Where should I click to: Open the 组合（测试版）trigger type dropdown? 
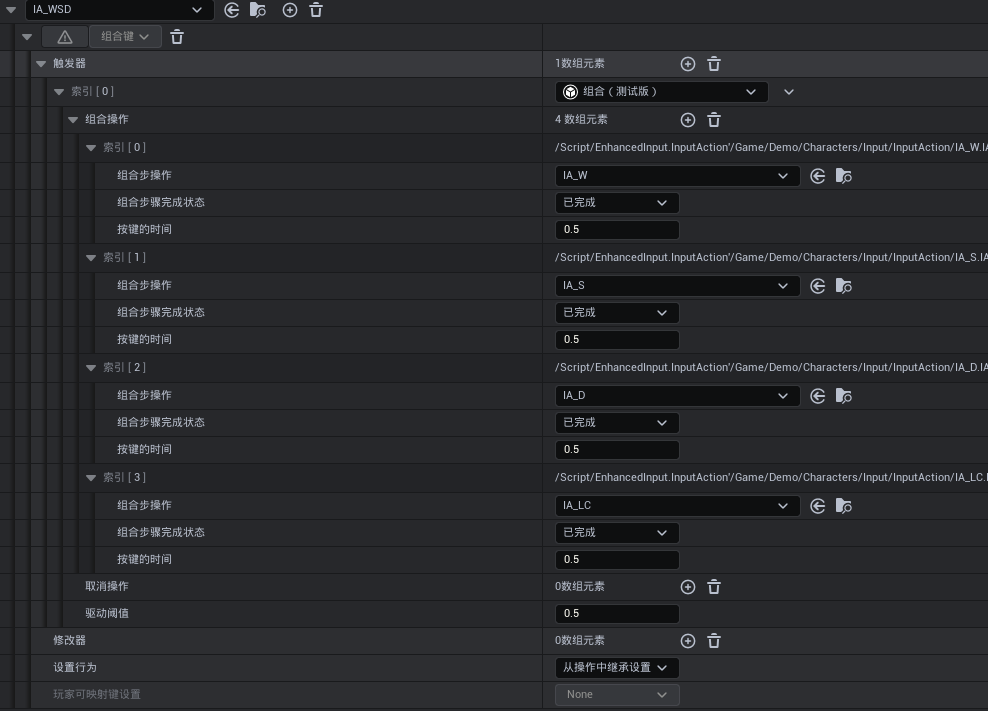coord(662,92)
